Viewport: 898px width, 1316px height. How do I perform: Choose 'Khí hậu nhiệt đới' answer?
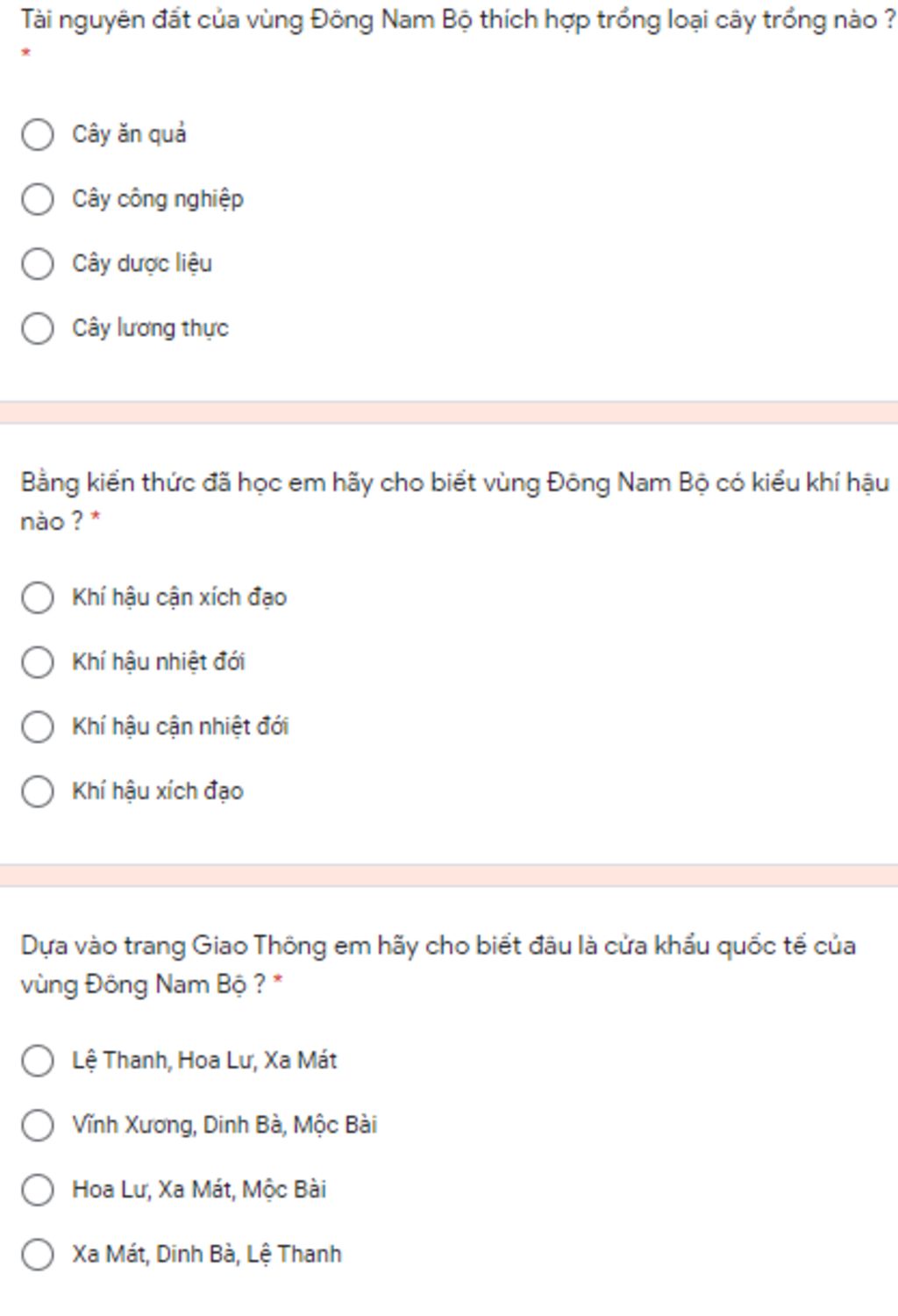click(x=38, y=662)
